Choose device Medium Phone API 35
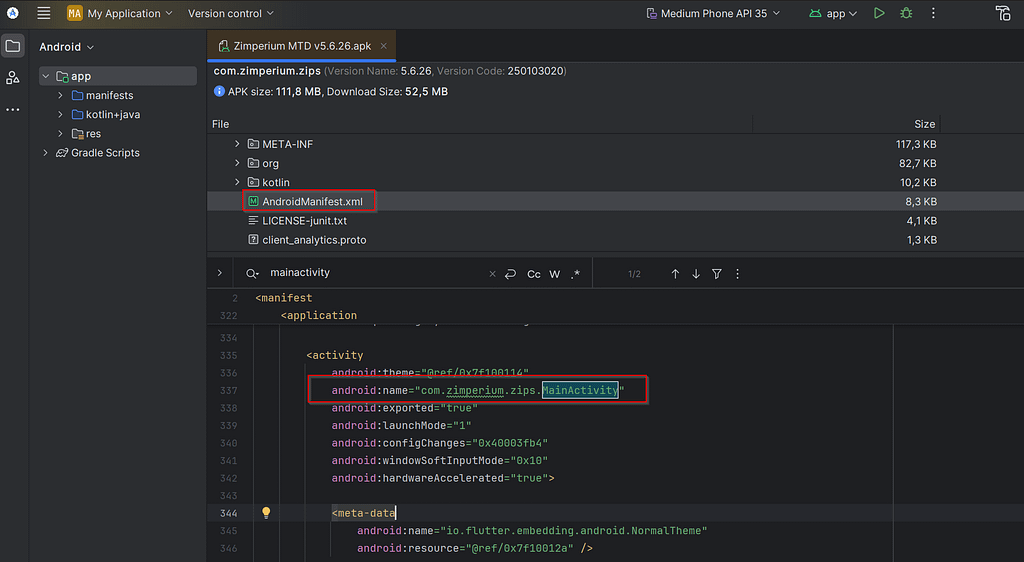 713,13
